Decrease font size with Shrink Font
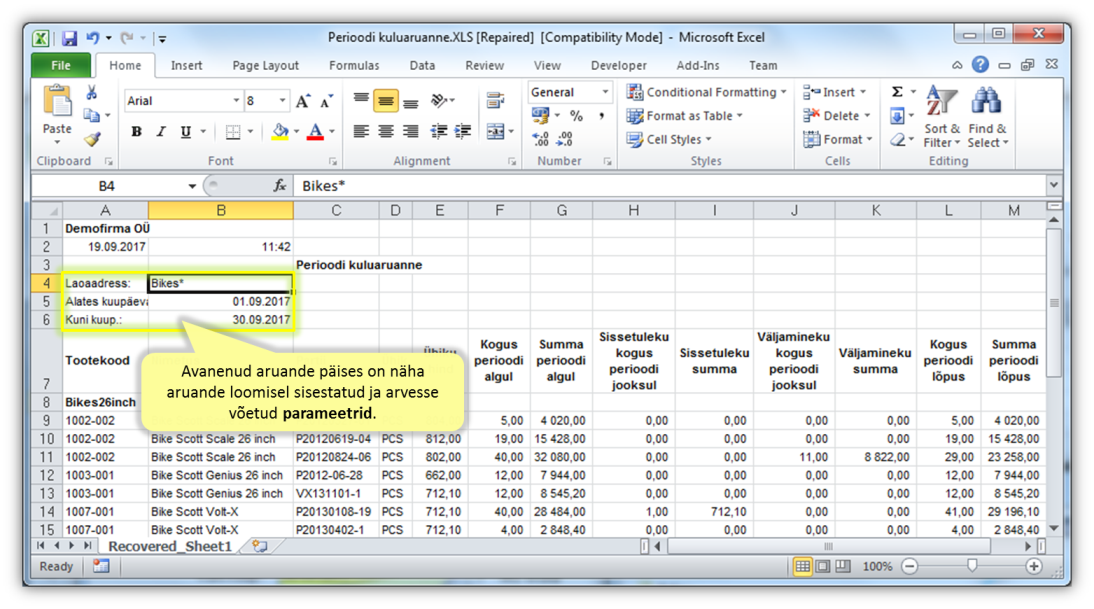 (326, 101)
